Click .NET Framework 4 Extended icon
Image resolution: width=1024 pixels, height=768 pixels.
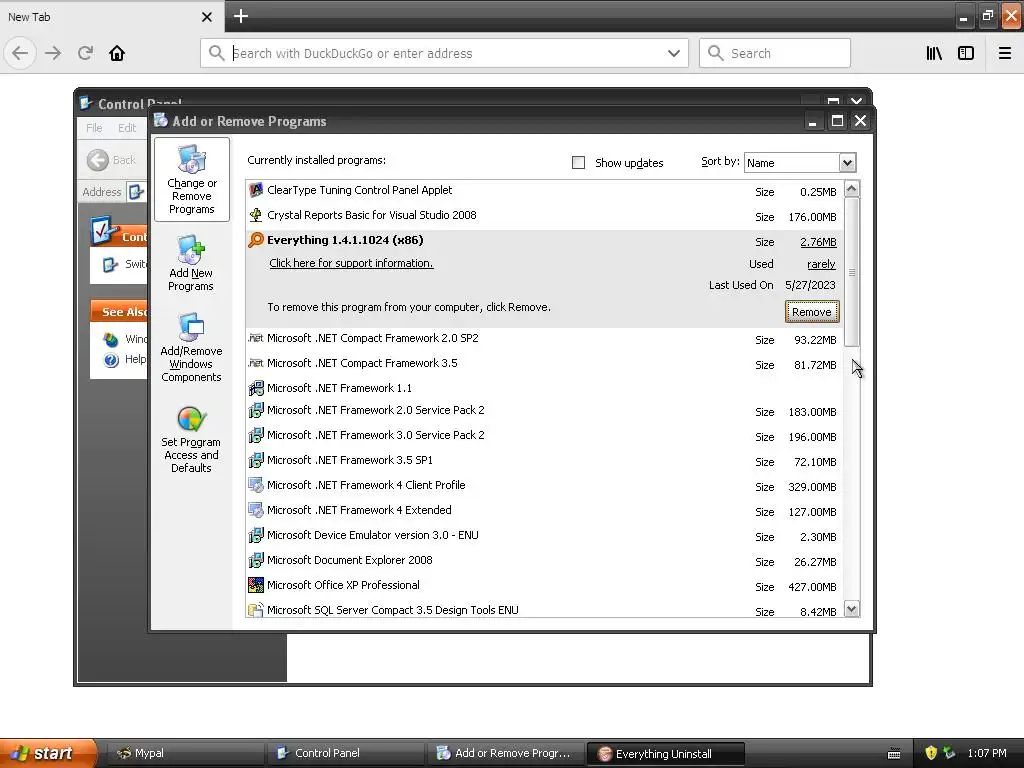(x=256, y=510)
